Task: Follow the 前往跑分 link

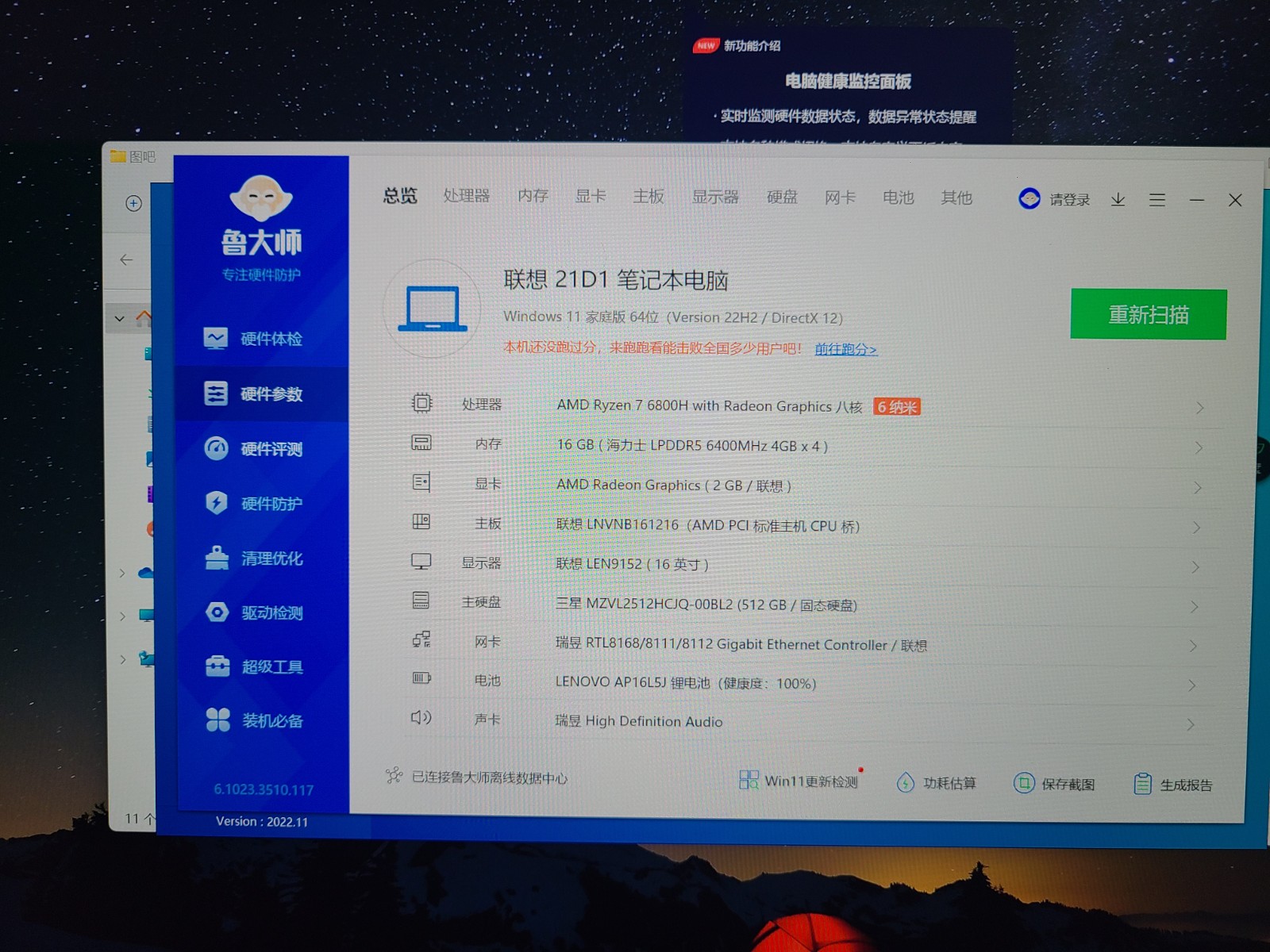Action: click(x=846, y=349)
